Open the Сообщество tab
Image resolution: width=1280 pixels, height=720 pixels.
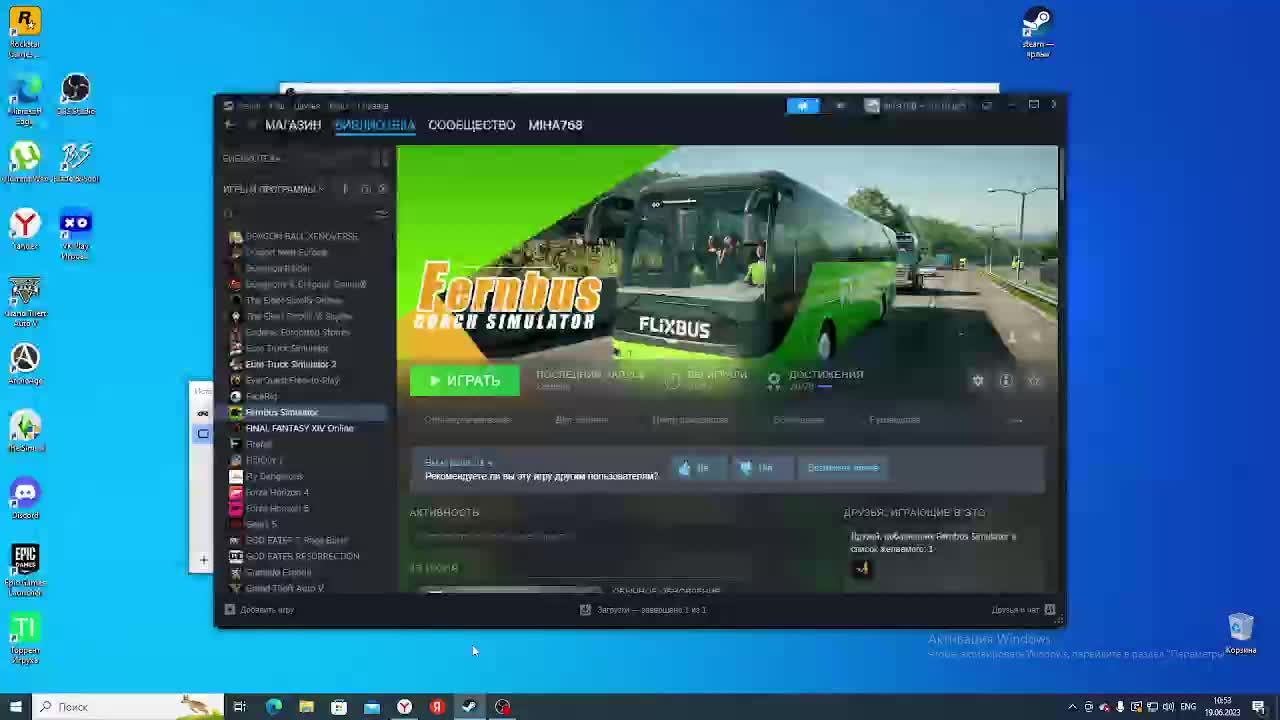(471, 125)
